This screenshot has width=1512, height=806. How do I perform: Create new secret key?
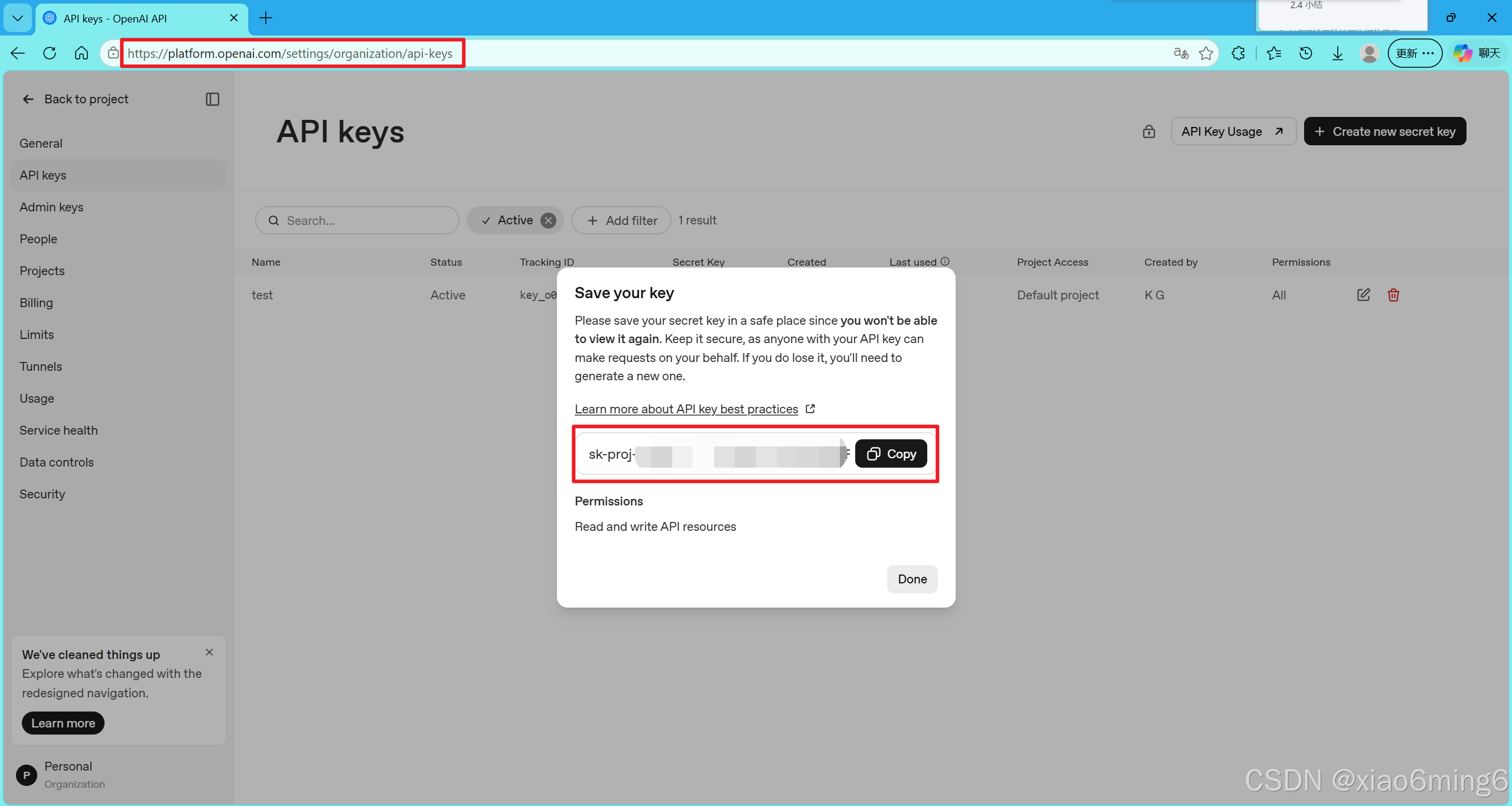pos(1385,131)
